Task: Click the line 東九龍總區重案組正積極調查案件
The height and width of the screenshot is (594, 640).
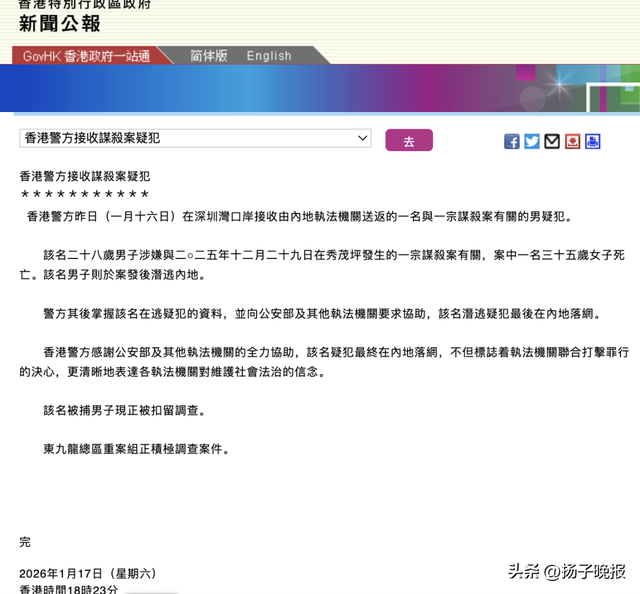Action: (x=136, y=449)
